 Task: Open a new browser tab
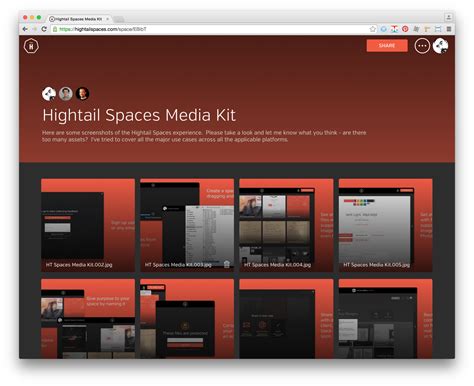pyautogui.click(x=119, y=19)
